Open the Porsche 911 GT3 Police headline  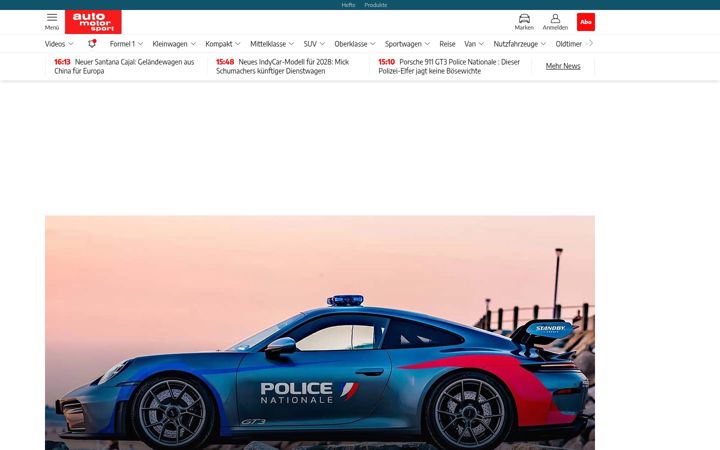pos(449,66)
